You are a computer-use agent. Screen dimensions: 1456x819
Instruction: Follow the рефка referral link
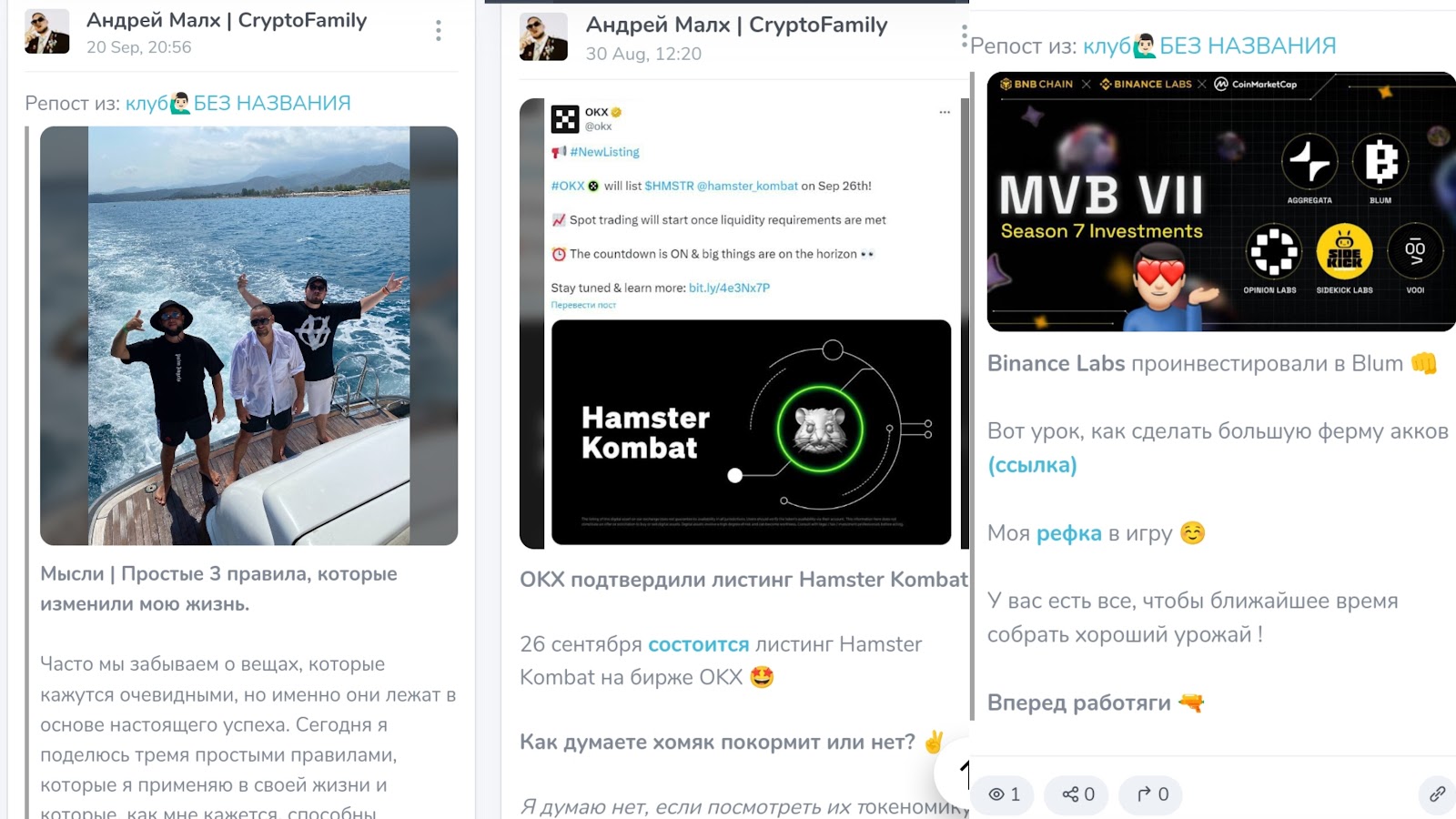pyautogui.click(x=1068, y=533)
